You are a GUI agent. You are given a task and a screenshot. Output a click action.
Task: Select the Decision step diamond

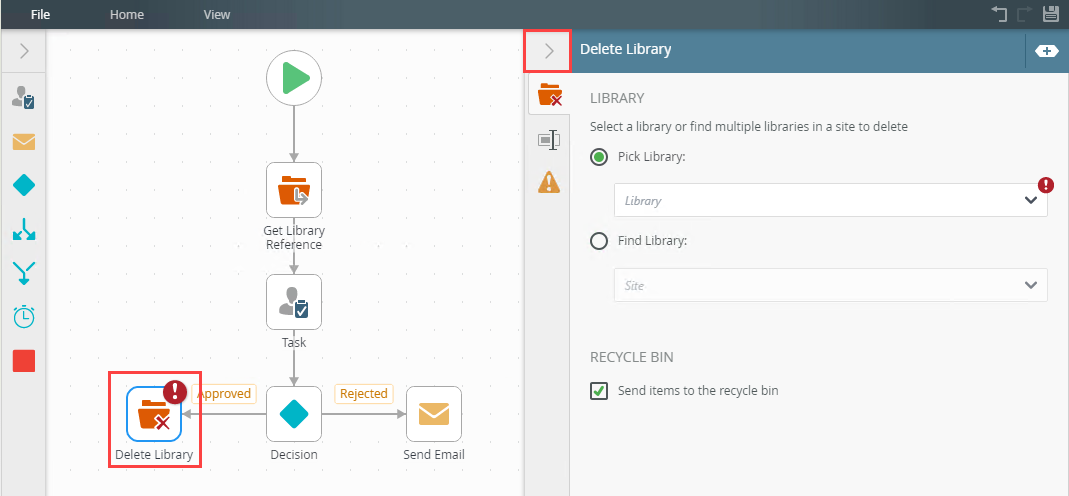pos(294,414)
